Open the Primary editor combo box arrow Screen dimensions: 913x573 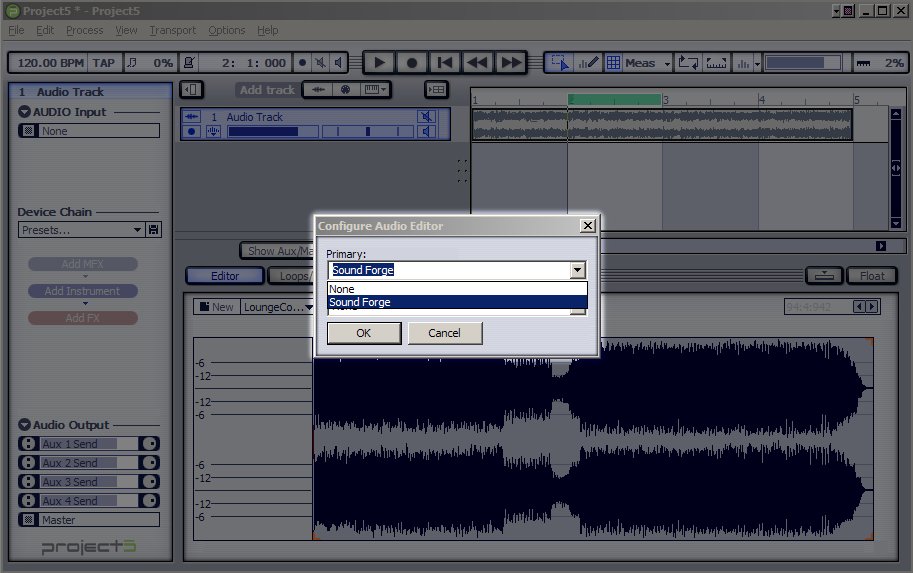[x=577, y=270]
